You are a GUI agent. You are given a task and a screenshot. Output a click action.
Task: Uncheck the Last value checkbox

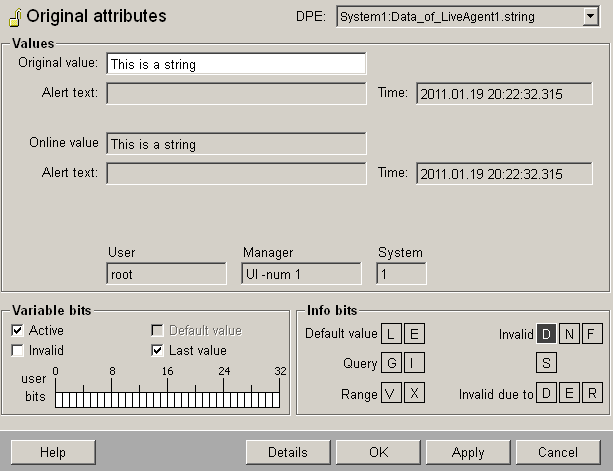pos(157,351)
